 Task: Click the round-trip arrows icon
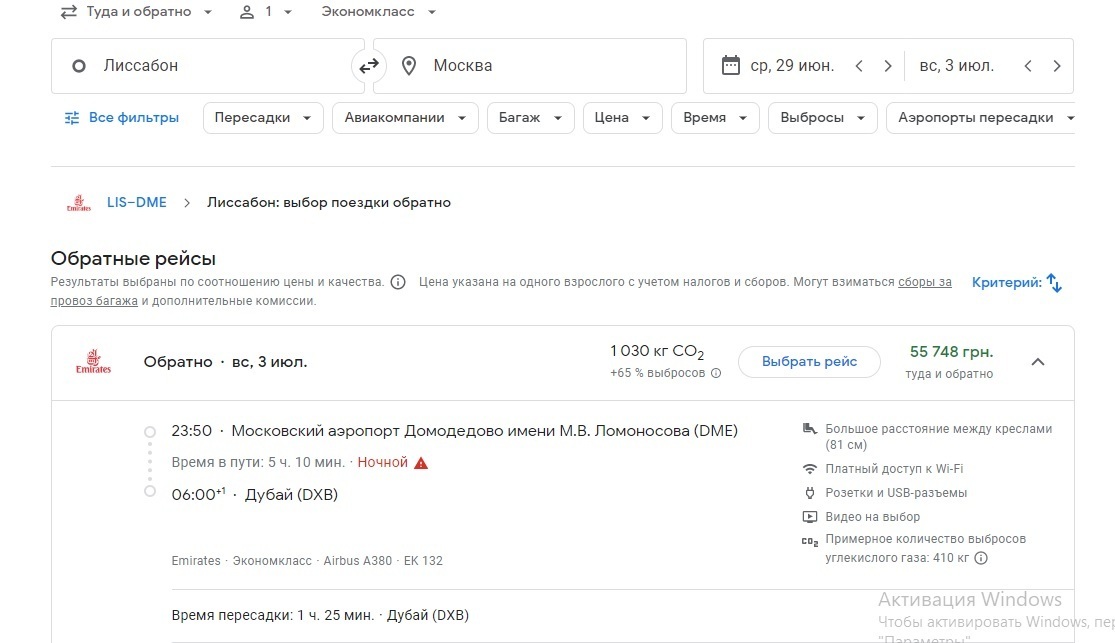(x=68, y=12)
